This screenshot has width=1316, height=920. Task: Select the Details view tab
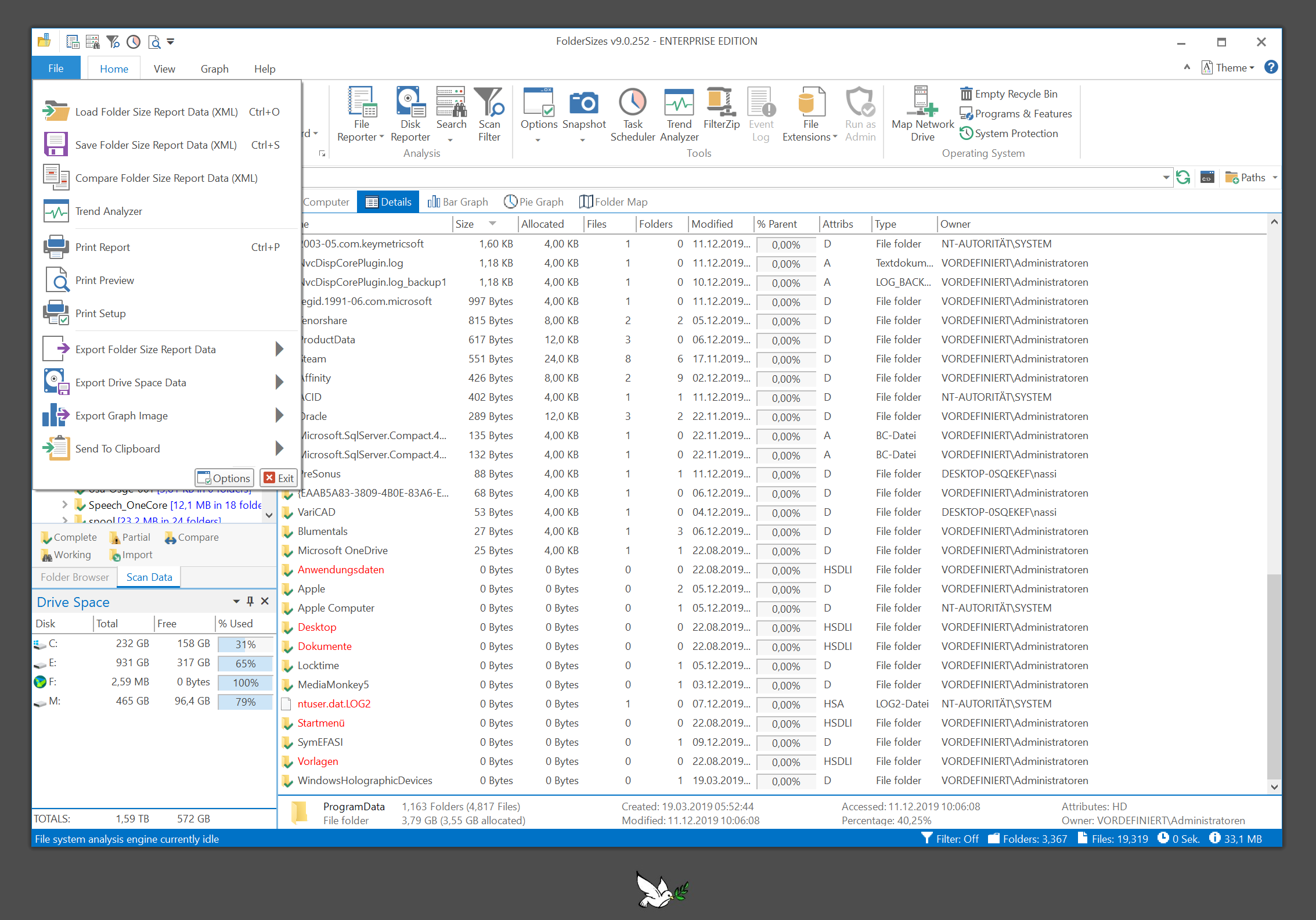tap(388, 202)
